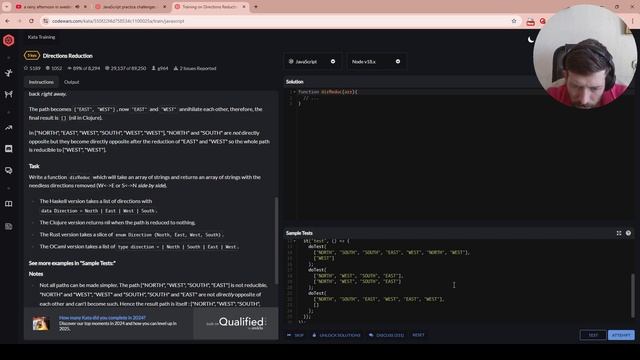Open the leaderboard trend-arrow sidebar icon

[9, 128]
